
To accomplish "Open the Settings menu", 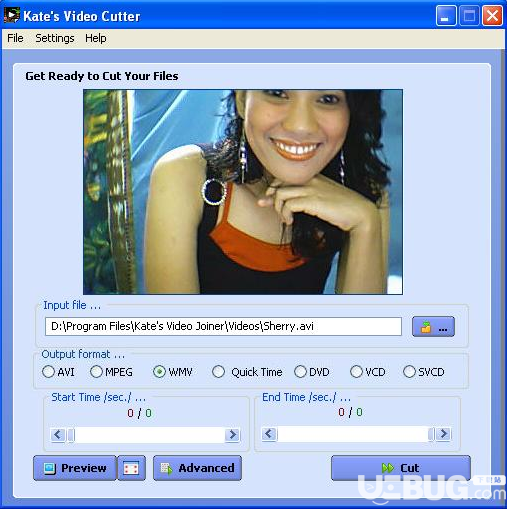I will 55,38.
